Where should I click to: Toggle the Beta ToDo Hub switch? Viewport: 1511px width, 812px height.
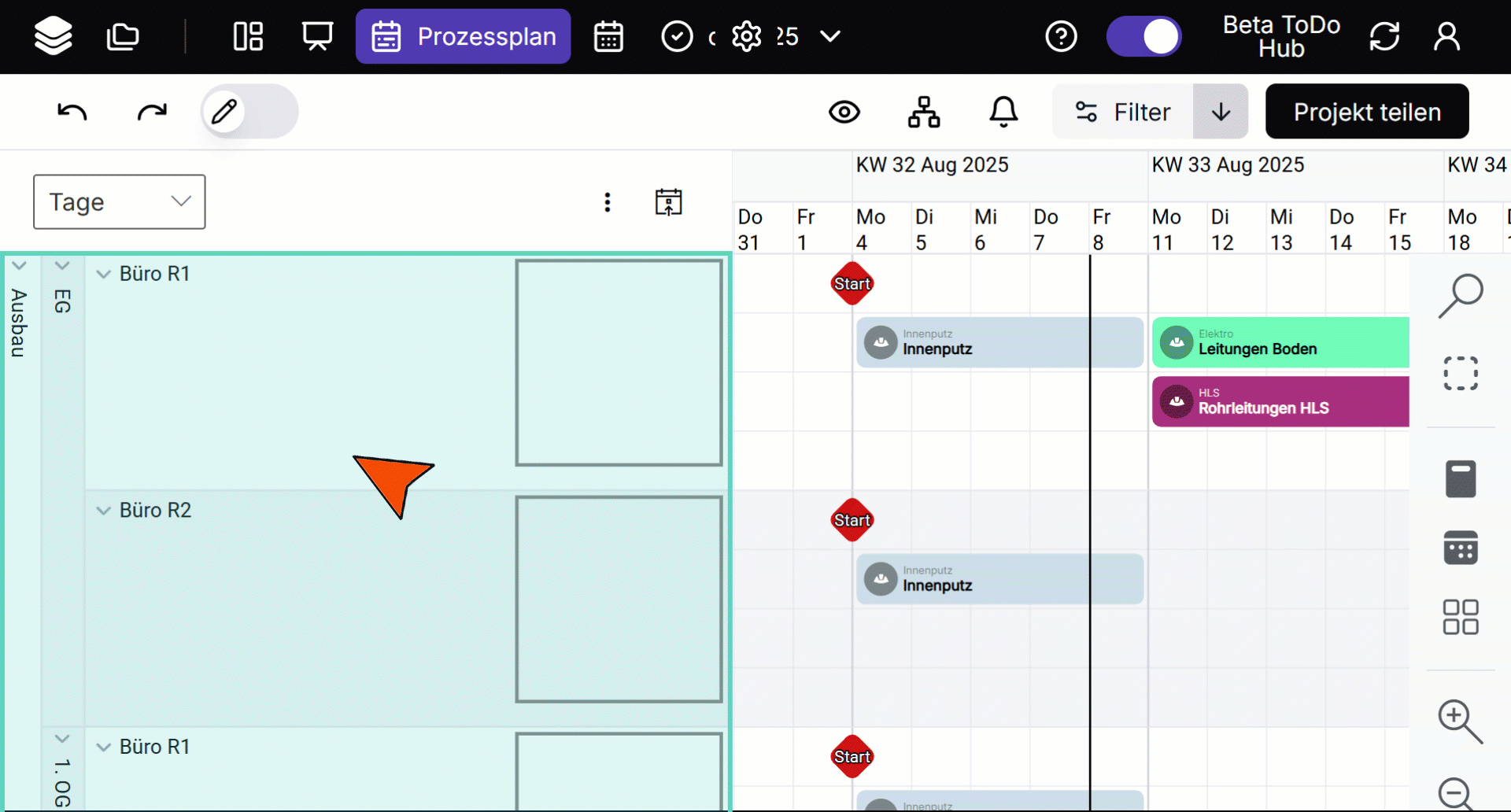(1143, 36)
